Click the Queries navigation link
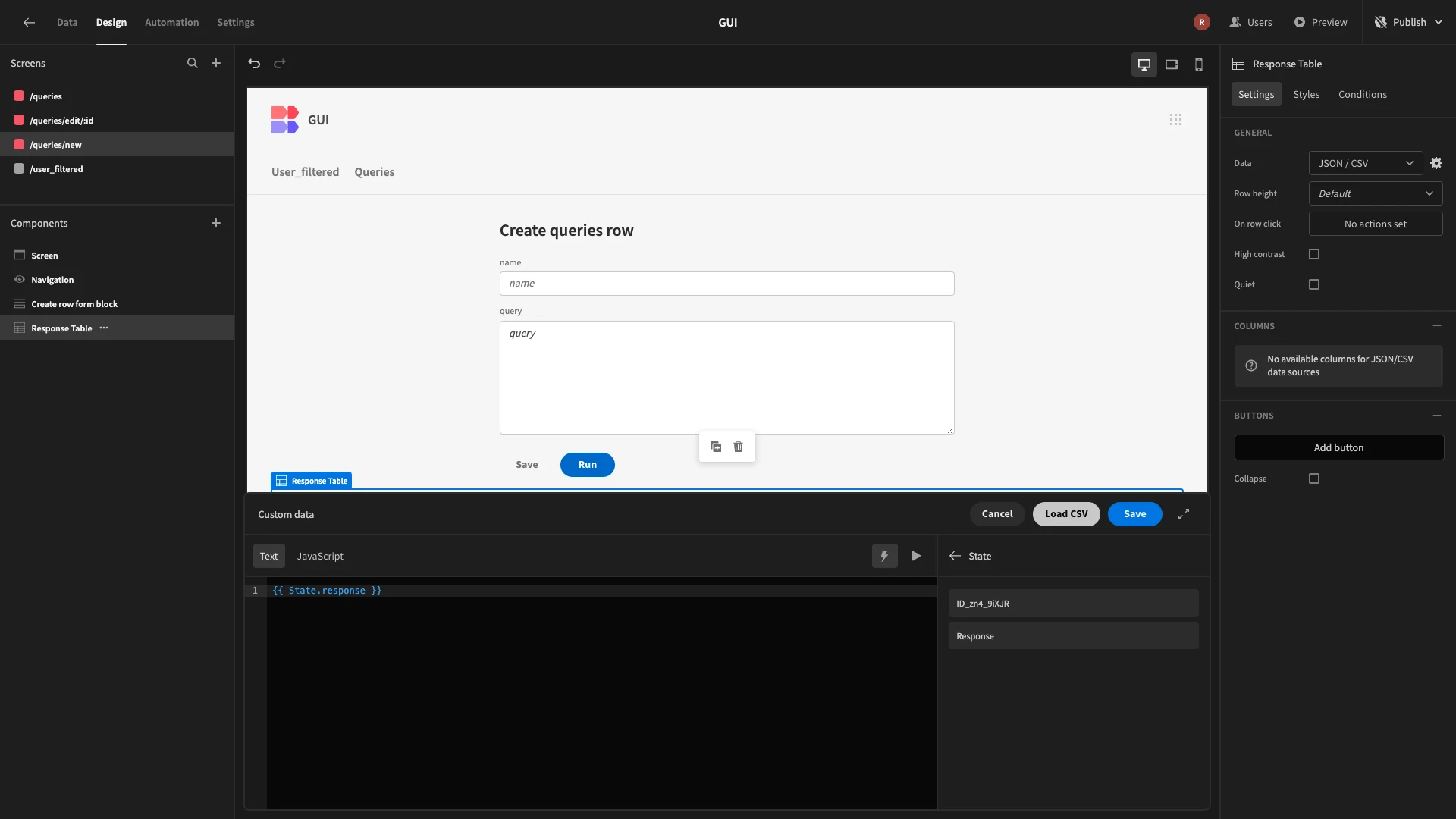Screen dimensions: 1456x819 click(375, 172)
